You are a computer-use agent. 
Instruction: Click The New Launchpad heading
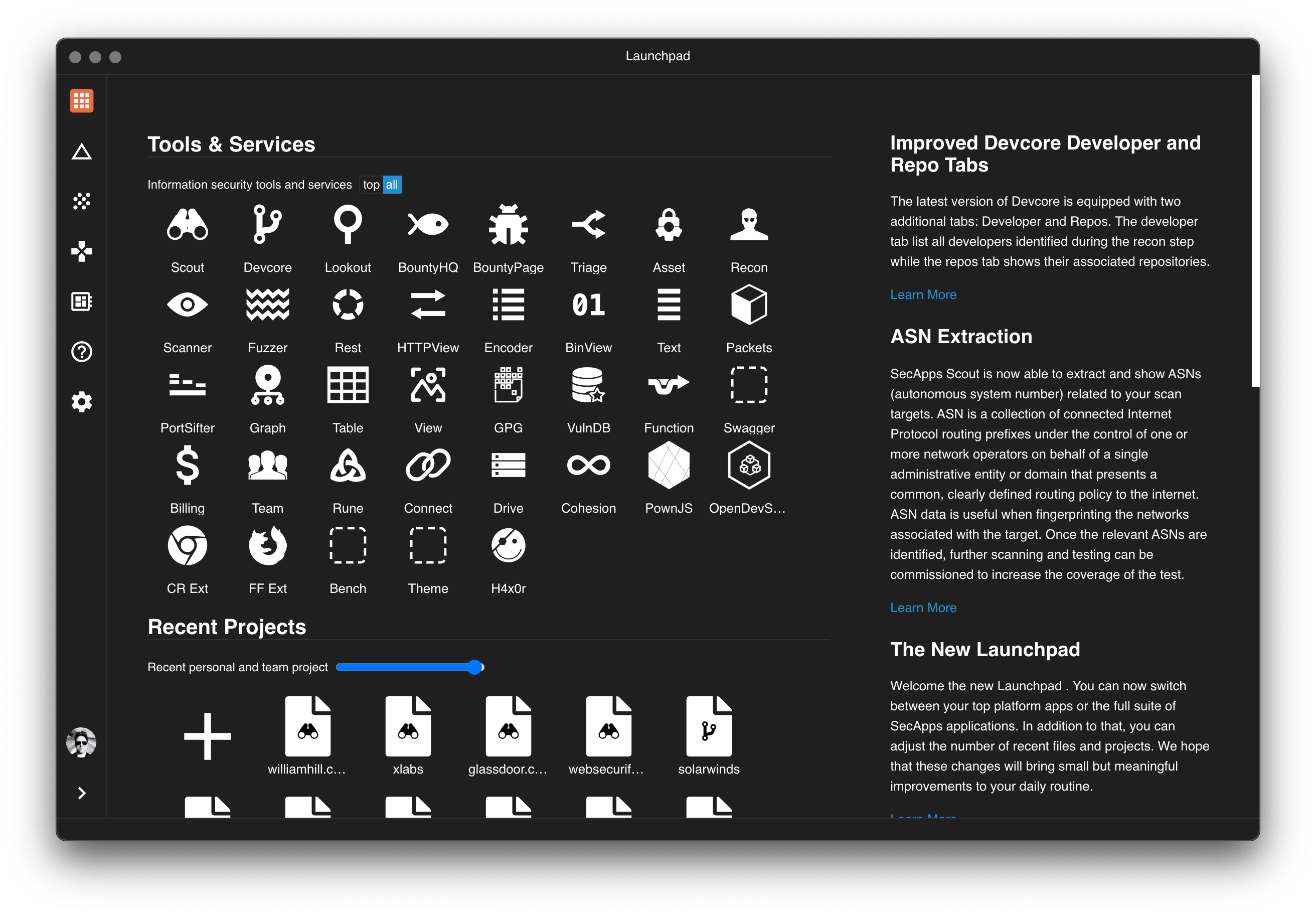(x=985, y=650)
